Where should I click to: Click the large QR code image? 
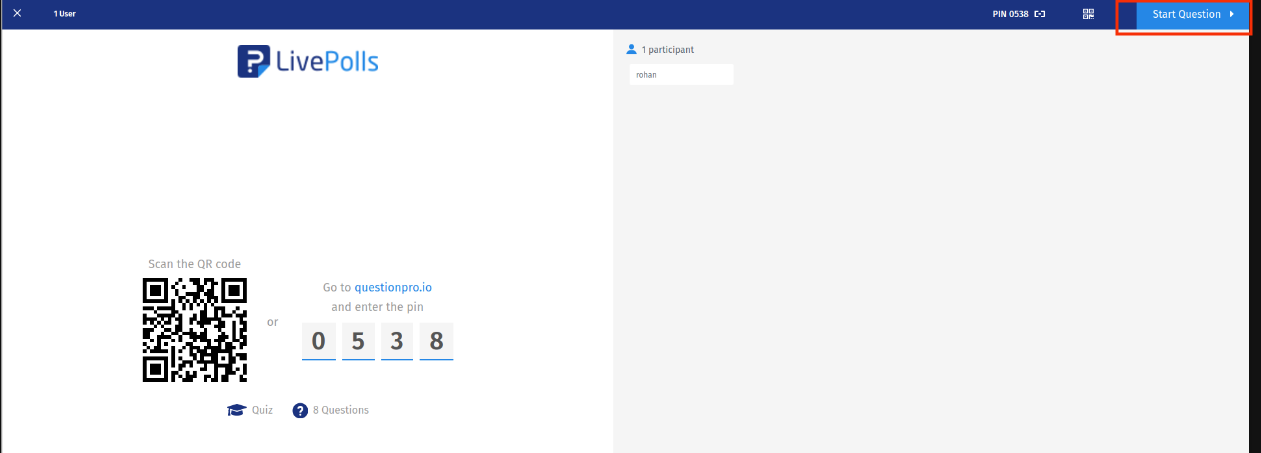coord(195,330)
